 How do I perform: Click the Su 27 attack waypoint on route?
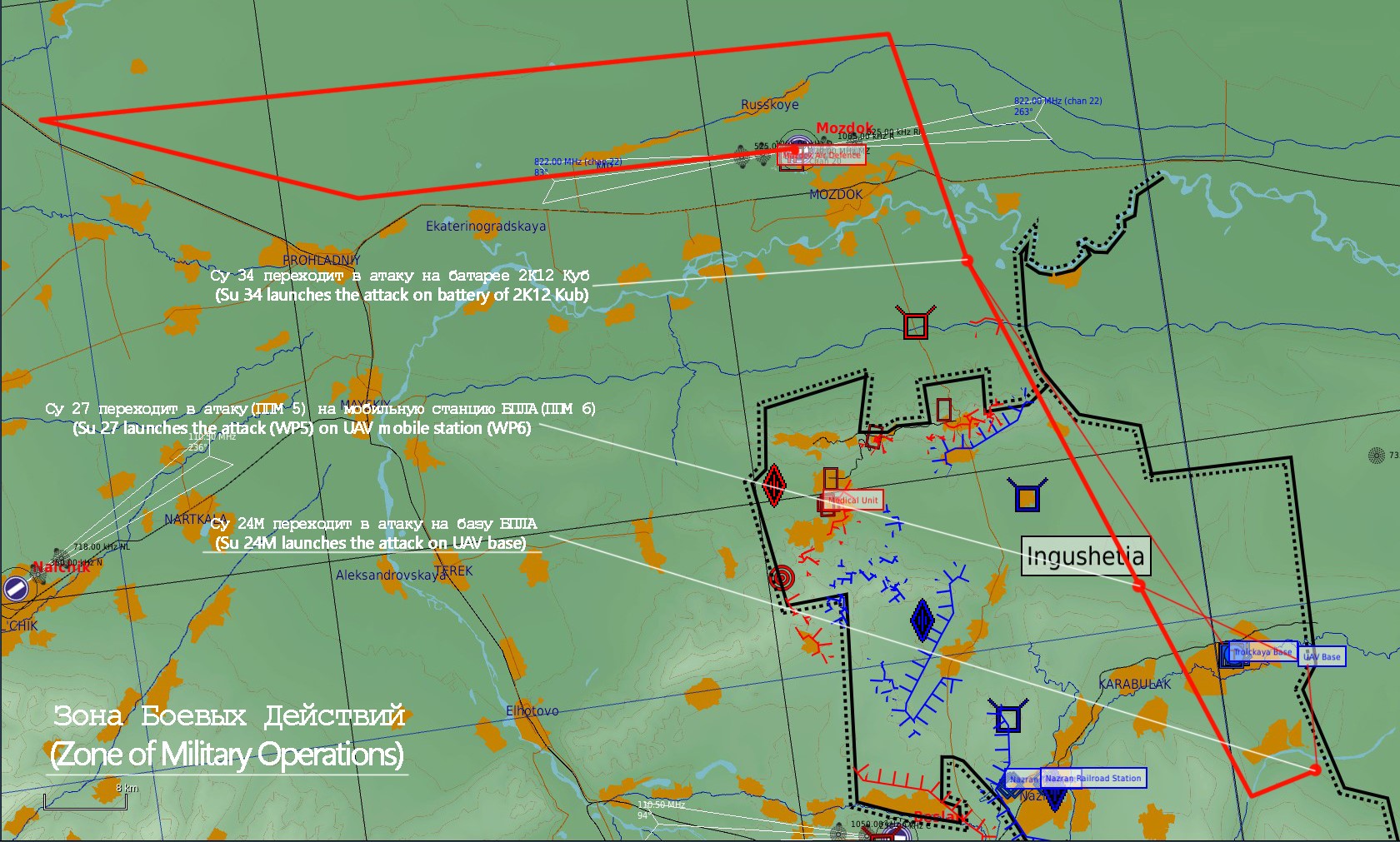(x=1138, y=586)
